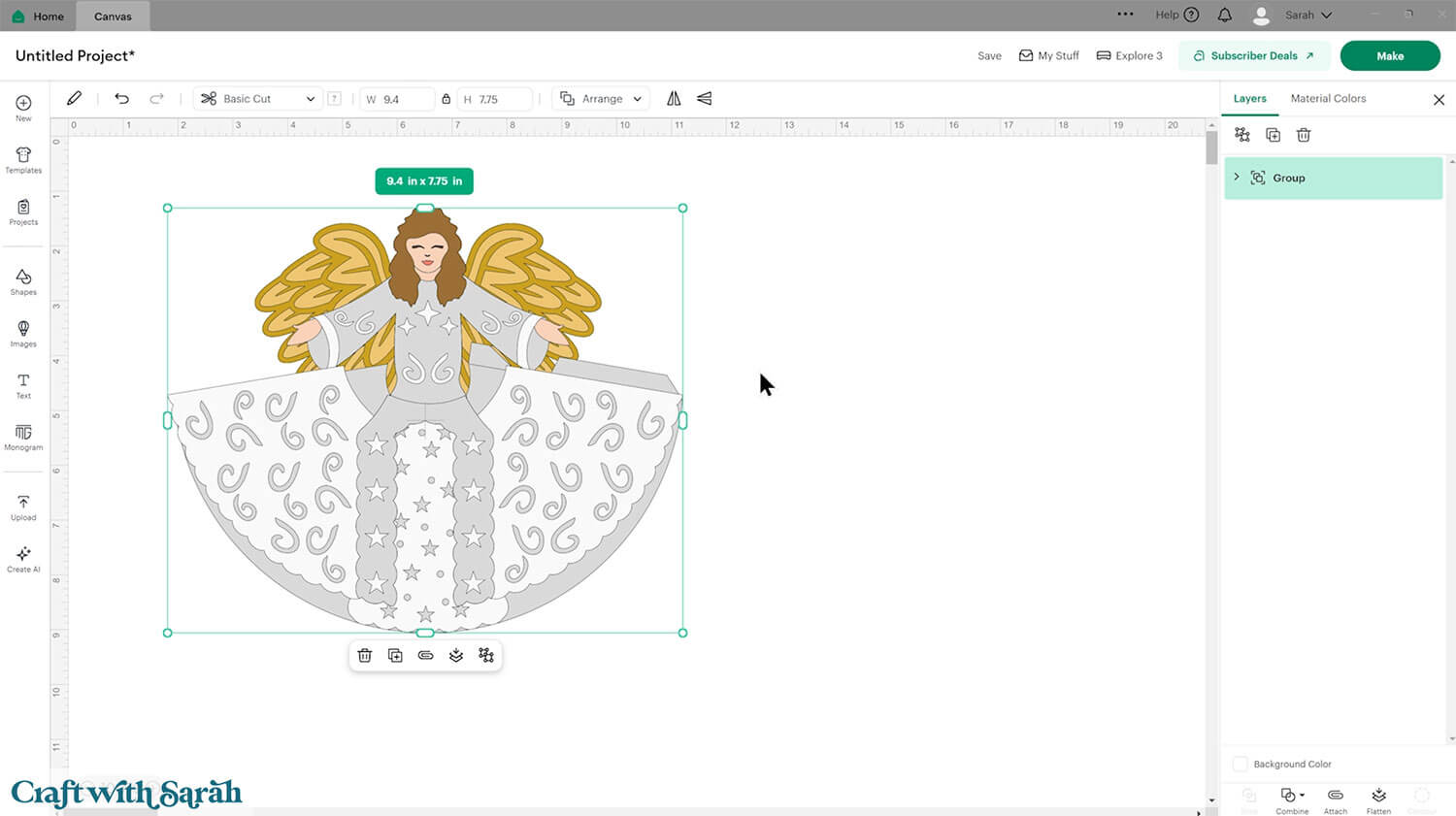Select the Text tool
1456x816 pixels.
point(22,386)
